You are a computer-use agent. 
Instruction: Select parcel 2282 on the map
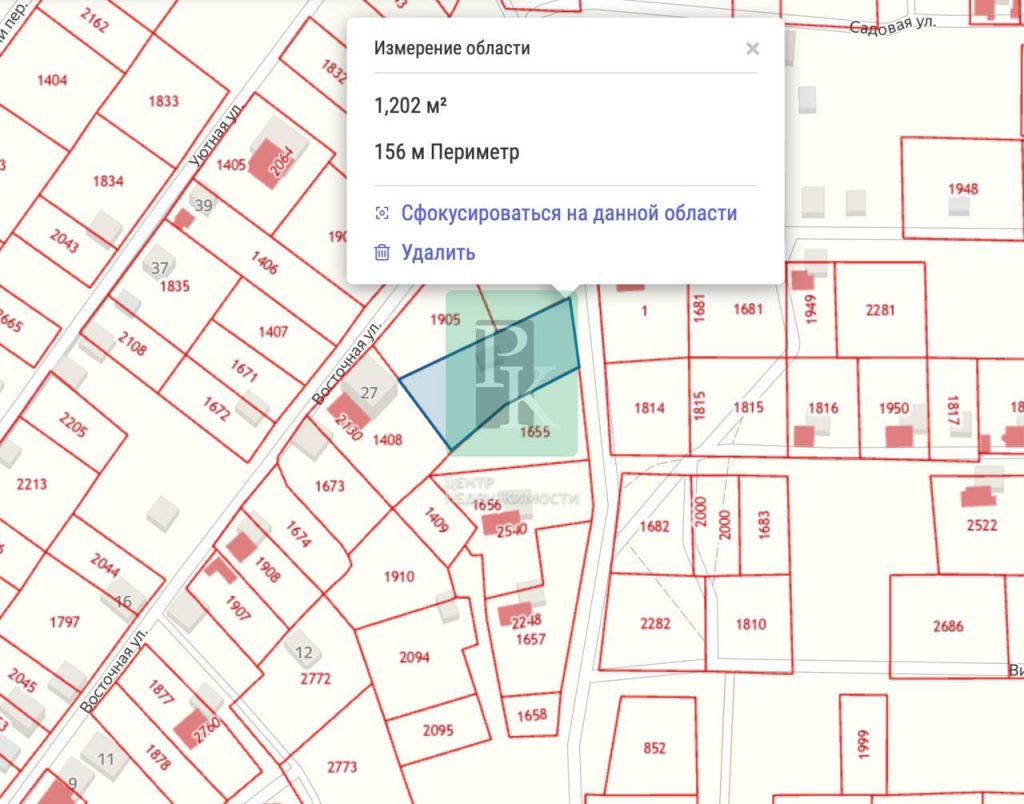pyautogui.click(x=655, y=623)
